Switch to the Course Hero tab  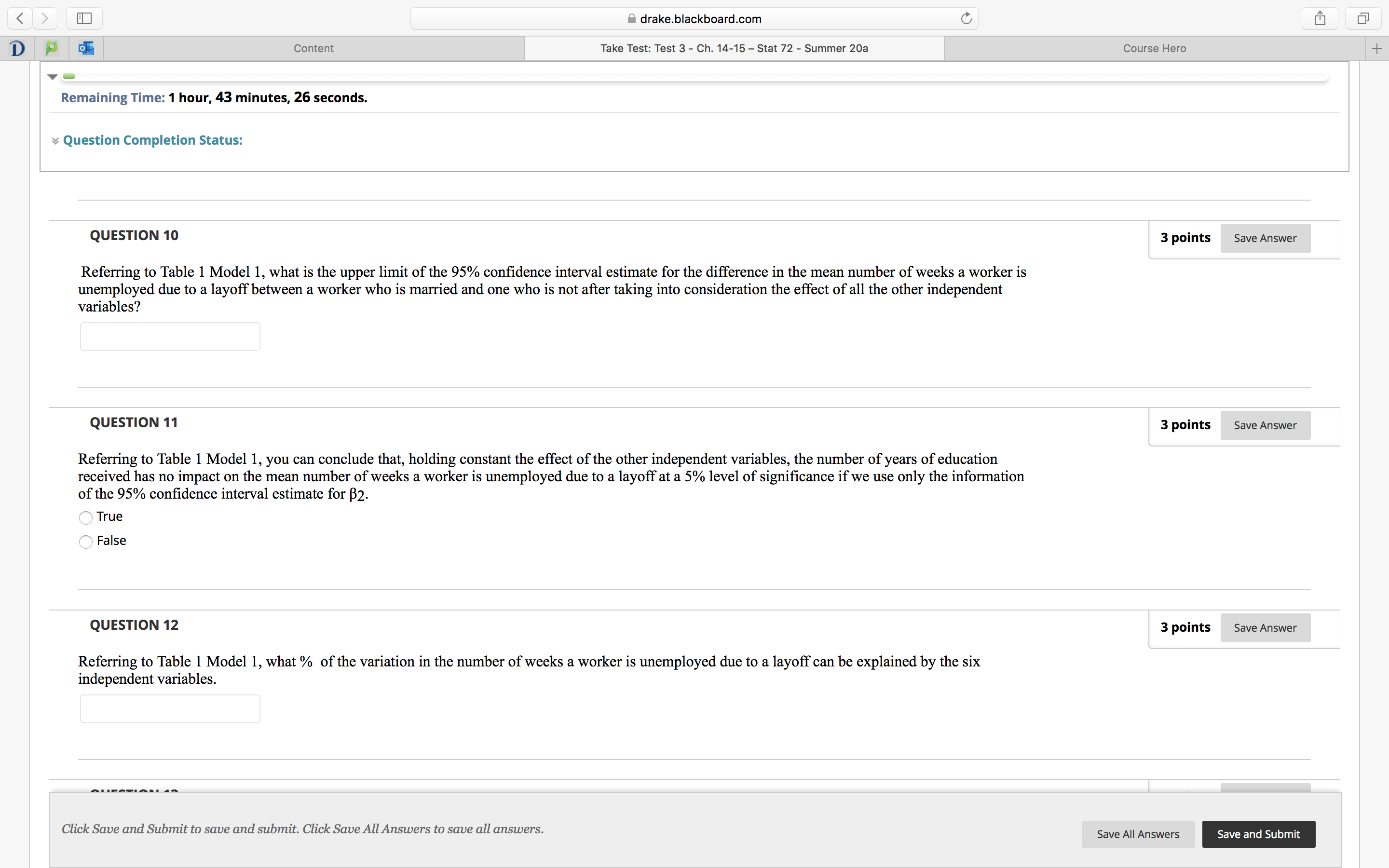coord(1154,48)
